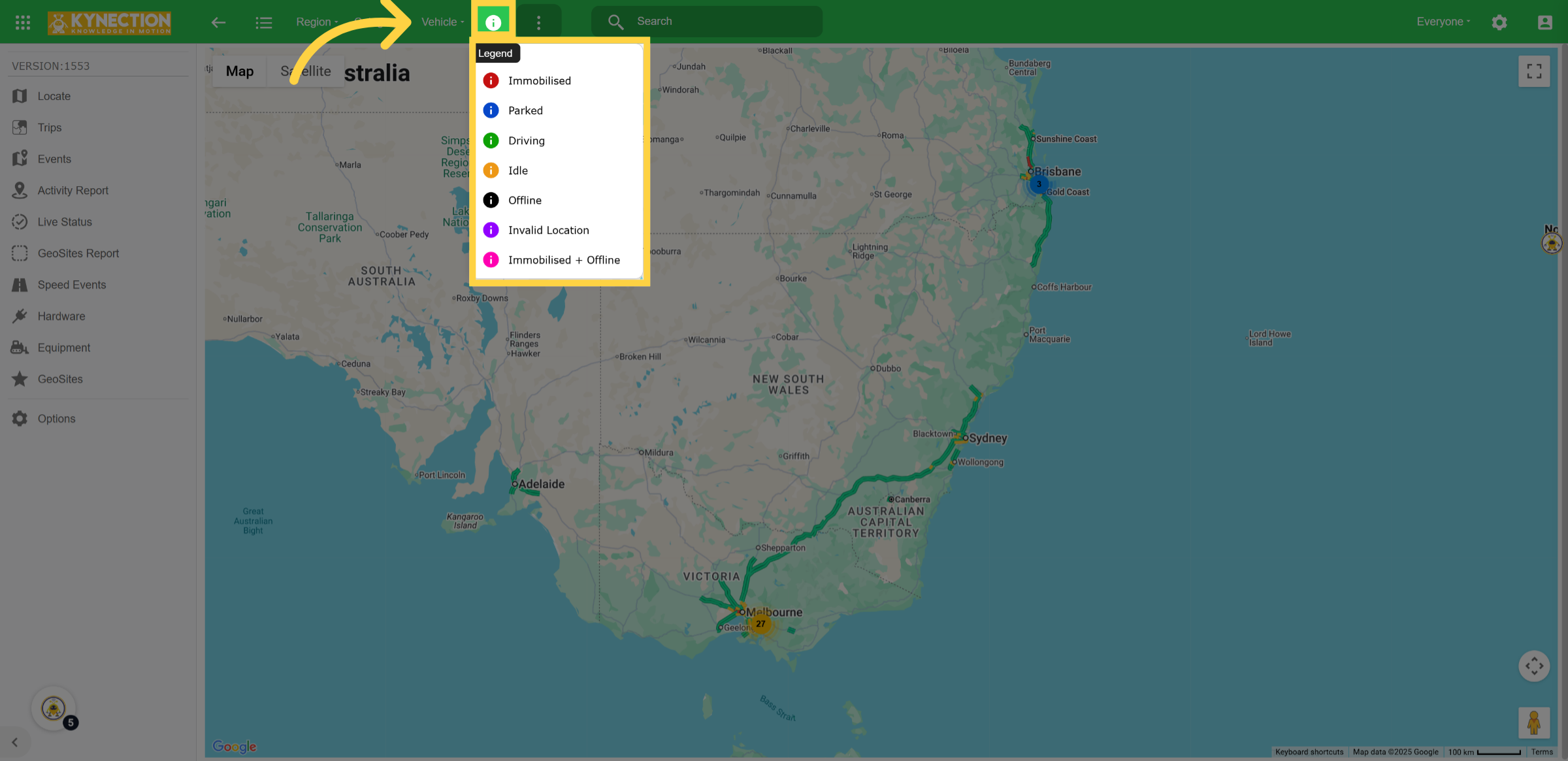Click the Broken Hill town label
This screenshot has width=1568, height=761.
[640, 357]
